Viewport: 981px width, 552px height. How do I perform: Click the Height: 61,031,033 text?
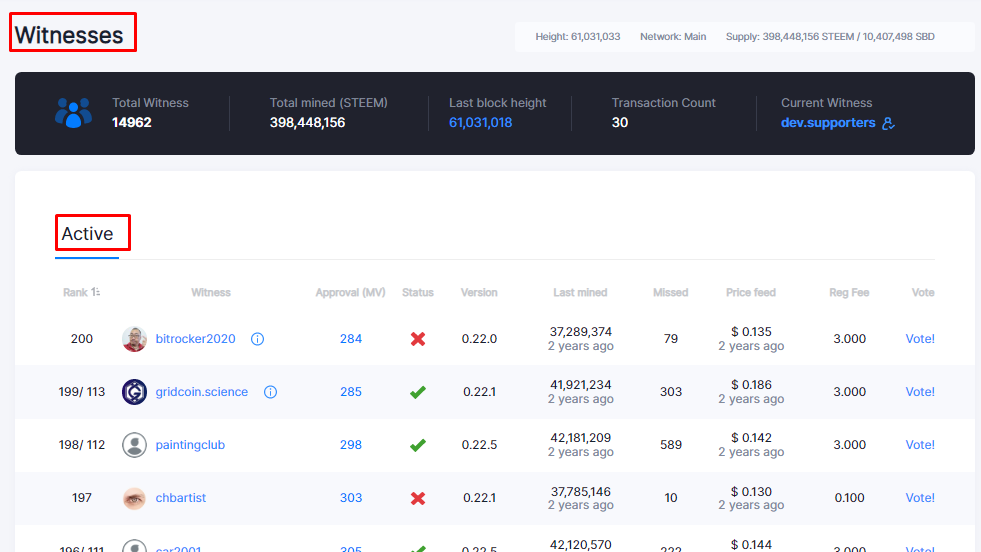(577, 36)
